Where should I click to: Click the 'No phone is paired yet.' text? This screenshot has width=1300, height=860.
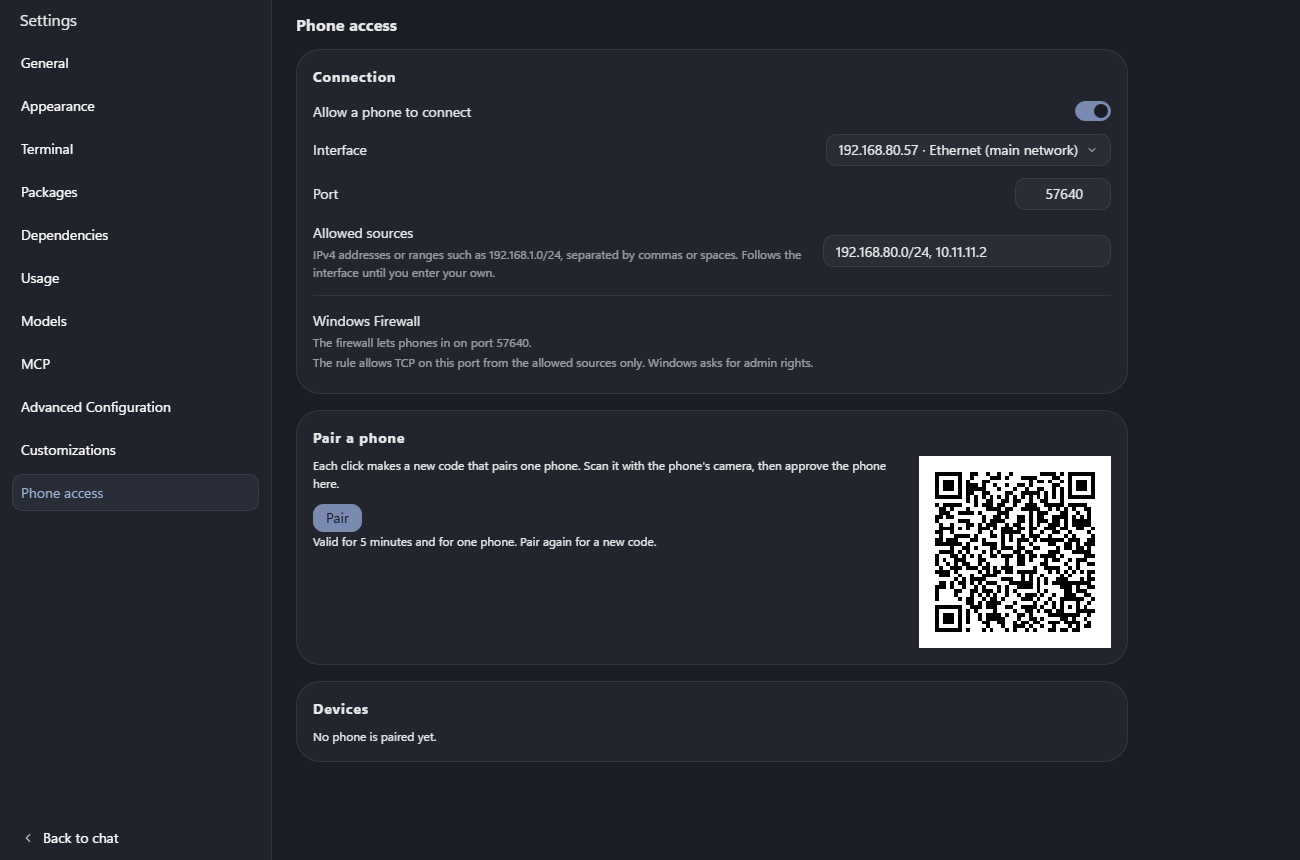tap(375, 737)
